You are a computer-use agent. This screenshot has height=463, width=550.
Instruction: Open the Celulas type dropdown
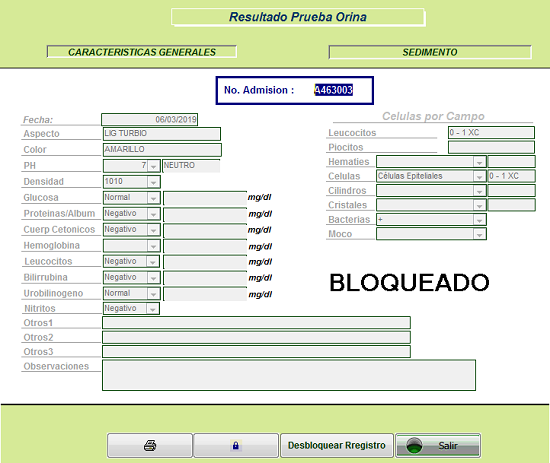479,176
